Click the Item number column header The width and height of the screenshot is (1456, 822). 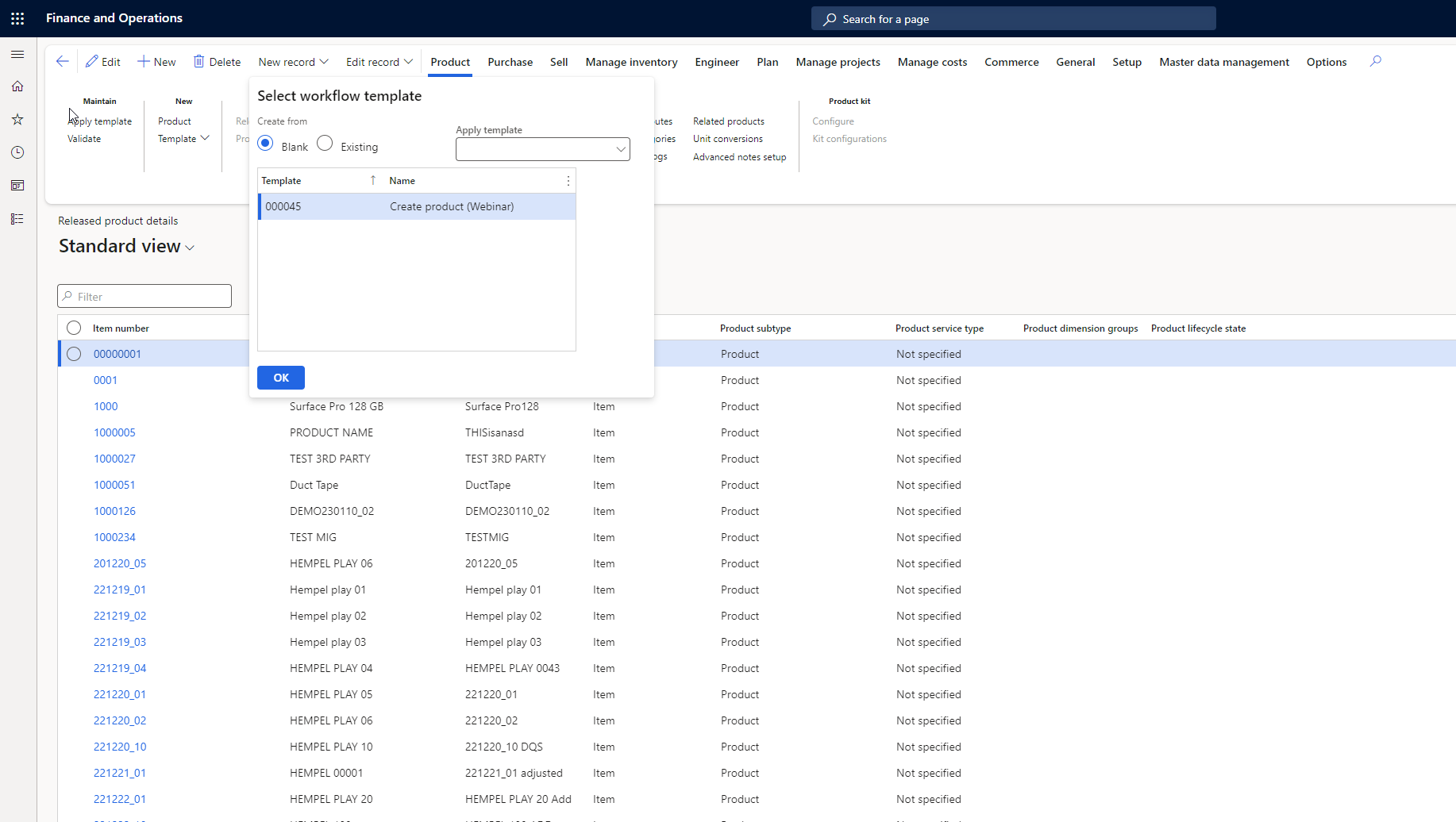tap(121, 328)
